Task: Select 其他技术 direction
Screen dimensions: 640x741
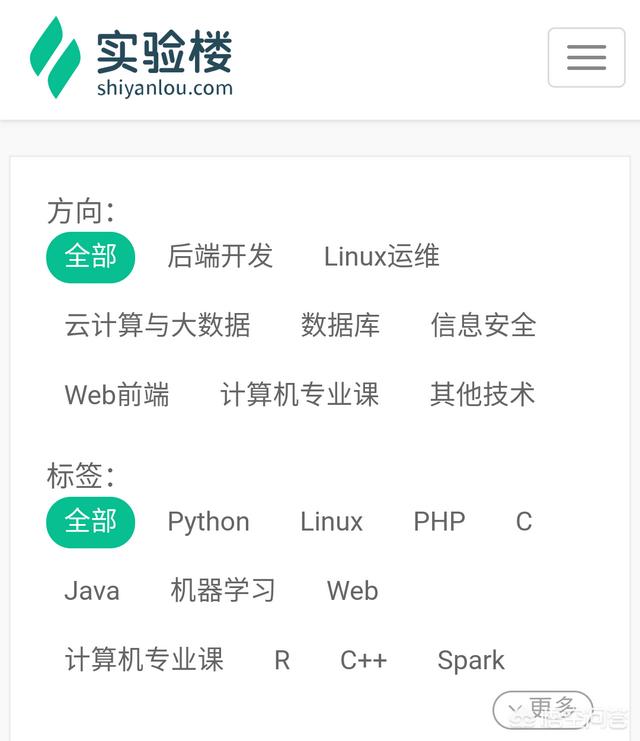Action: point(483,394)
